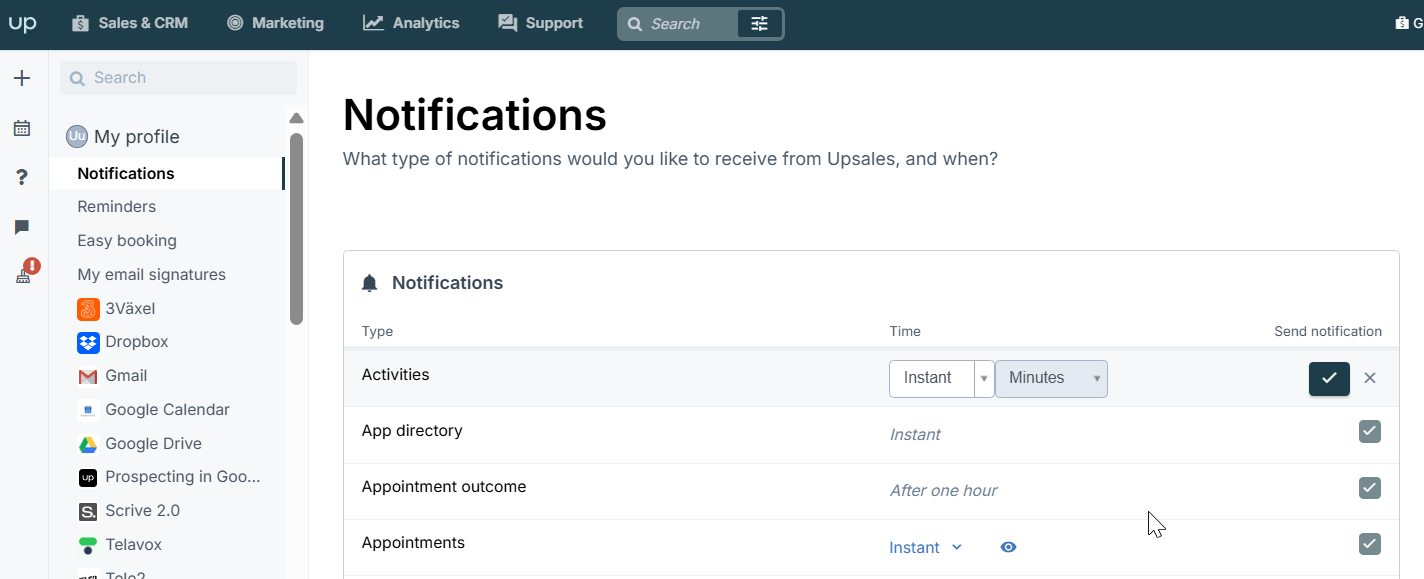Click the settings sidebar Search box
The height and width of the screenshot is (579, 1424).
[179, 78]
